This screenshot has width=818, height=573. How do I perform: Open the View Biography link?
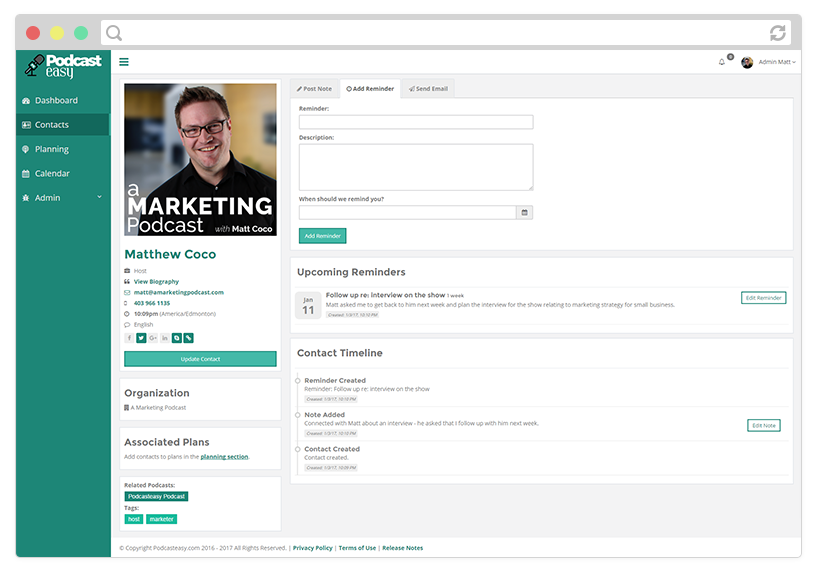click(x=156, y=281)
